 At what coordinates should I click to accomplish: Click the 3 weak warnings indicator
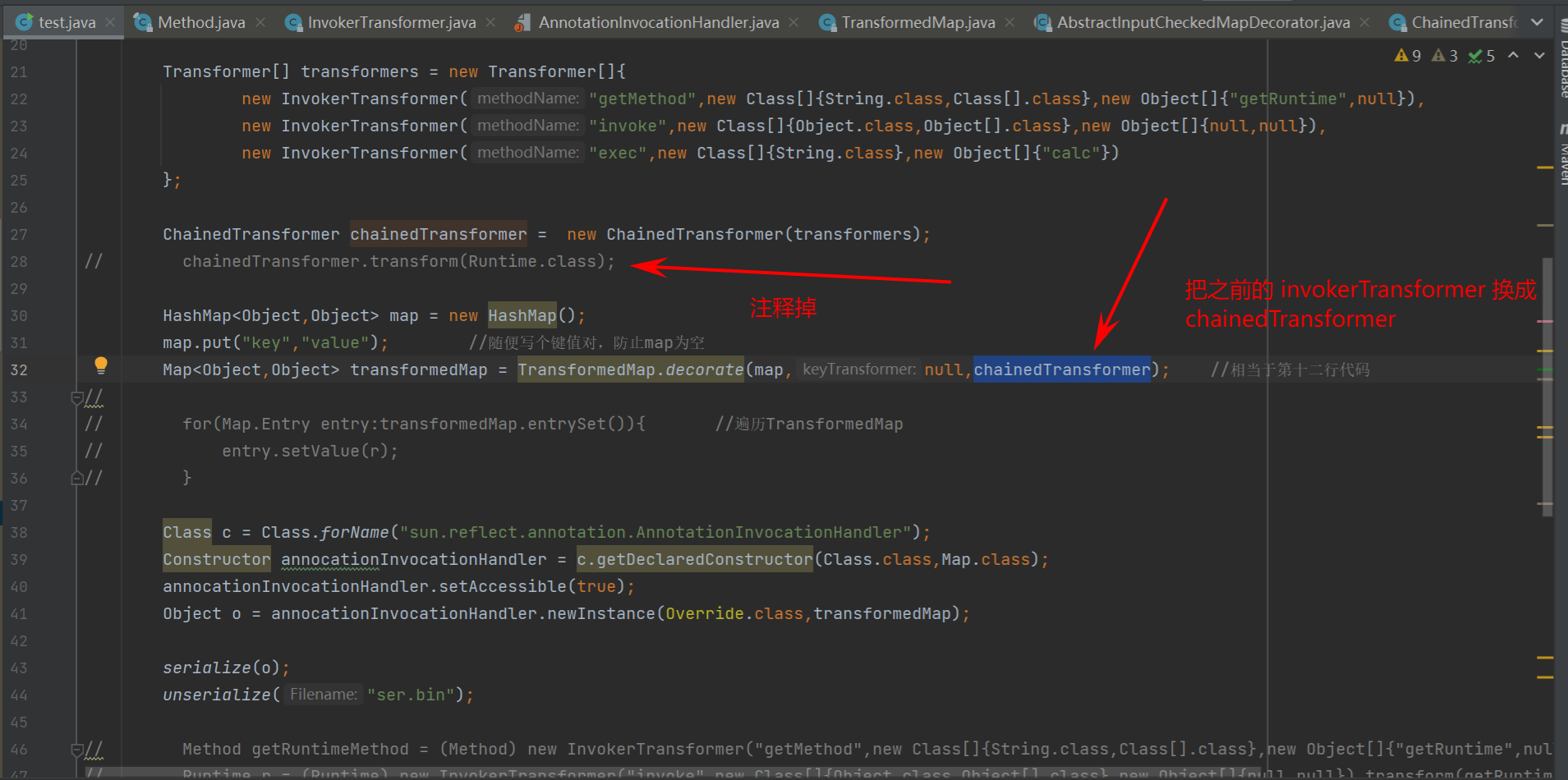point(1445,55)
